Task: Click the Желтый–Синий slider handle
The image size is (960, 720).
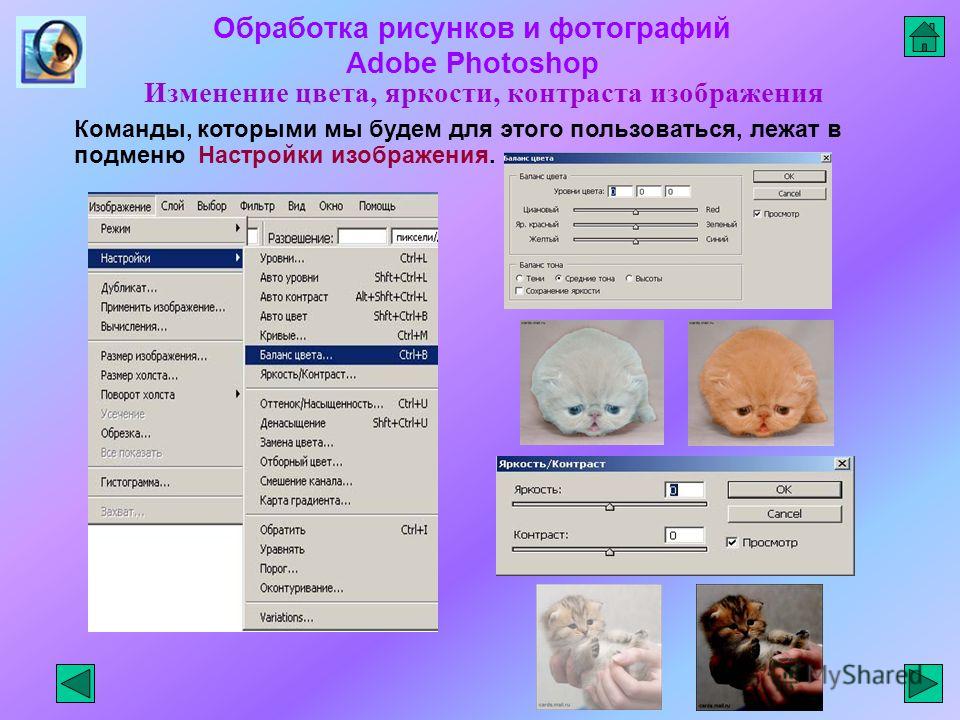Action: click(636, 241)
